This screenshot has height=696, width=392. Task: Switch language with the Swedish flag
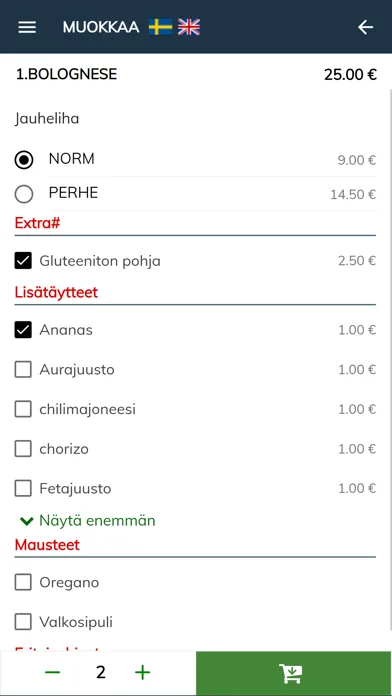(160, 27)
